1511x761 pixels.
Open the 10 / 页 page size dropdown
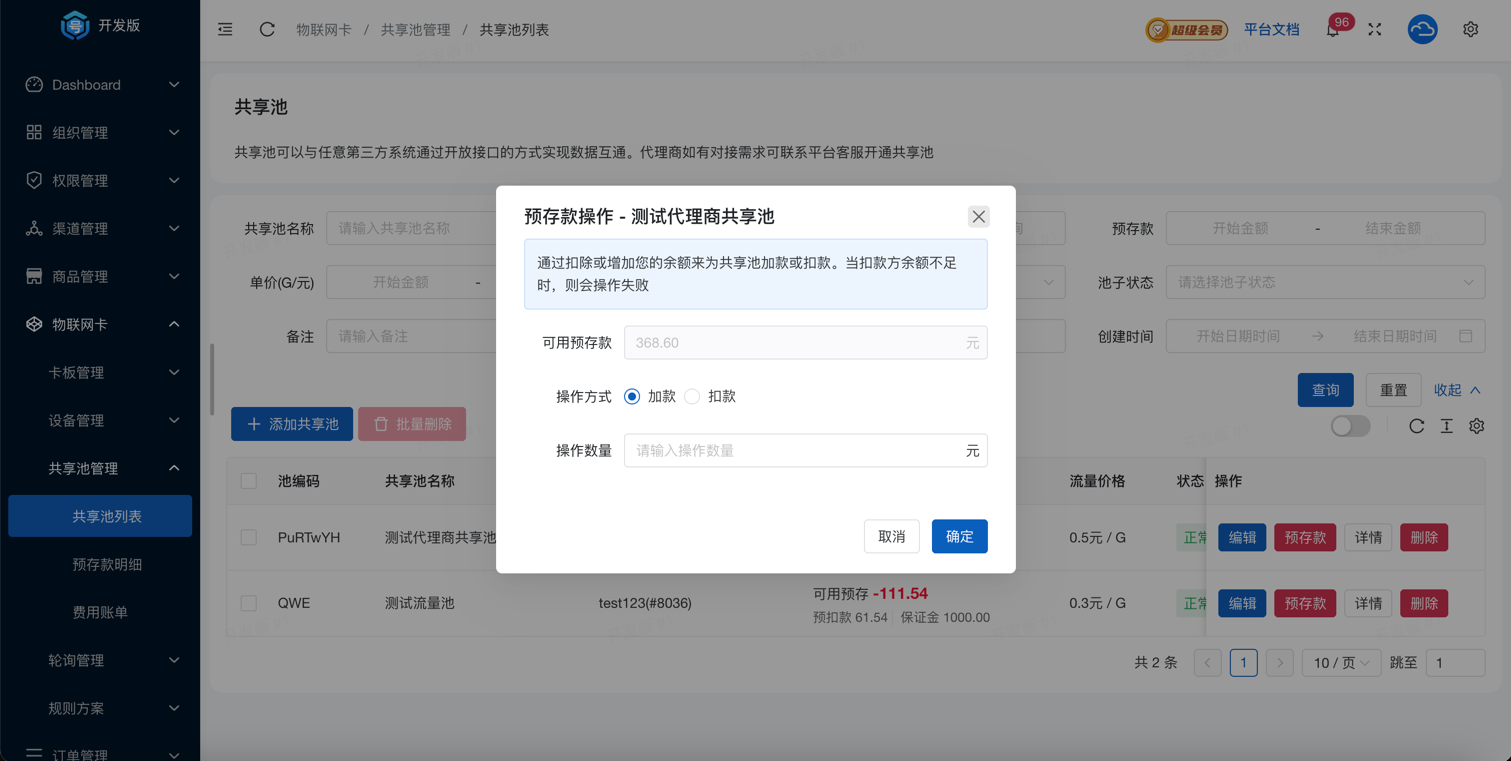tap(1340, 663)
